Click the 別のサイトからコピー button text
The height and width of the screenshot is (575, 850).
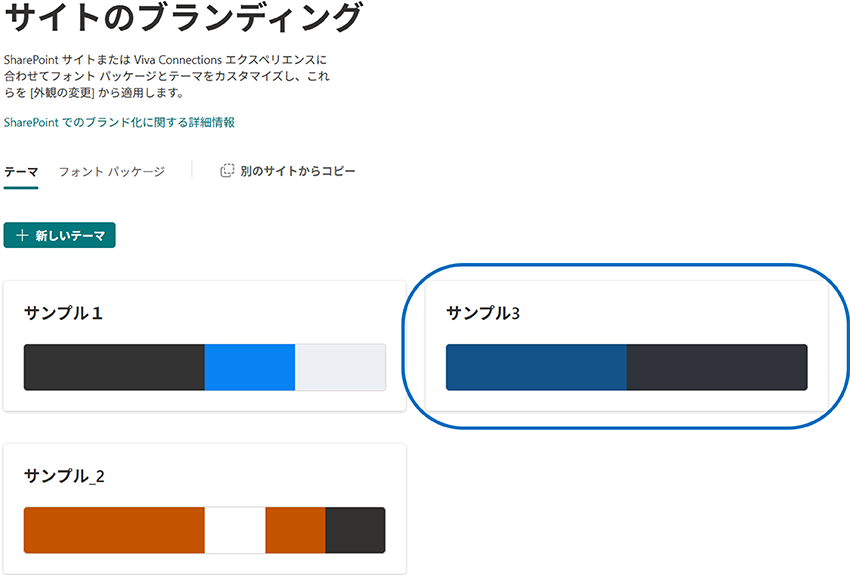(x=297, y=171)
